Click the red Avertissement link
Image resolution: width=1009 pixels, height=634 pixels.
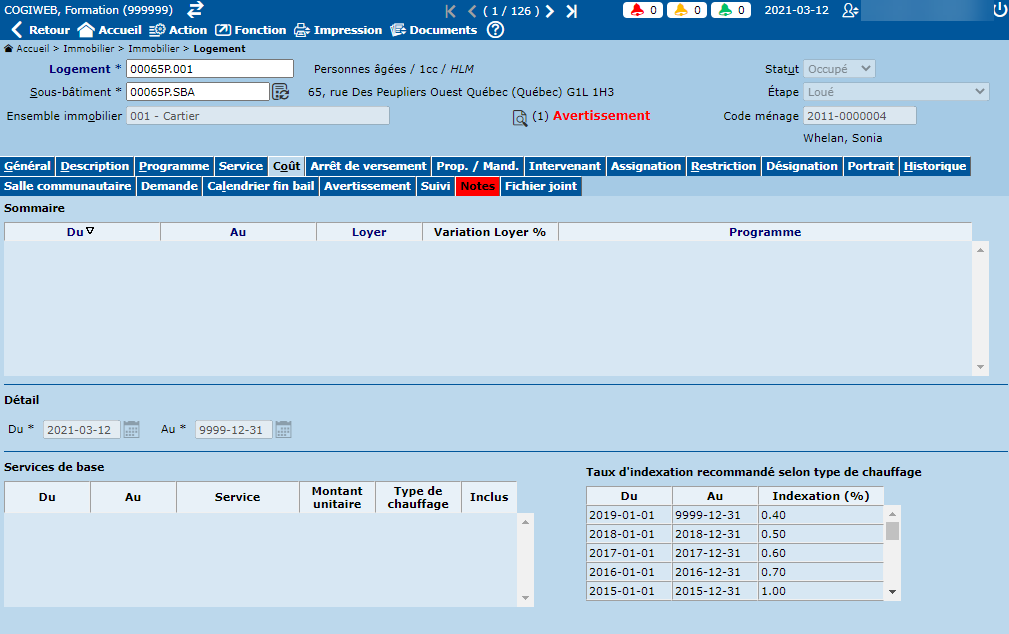[601, 116]
